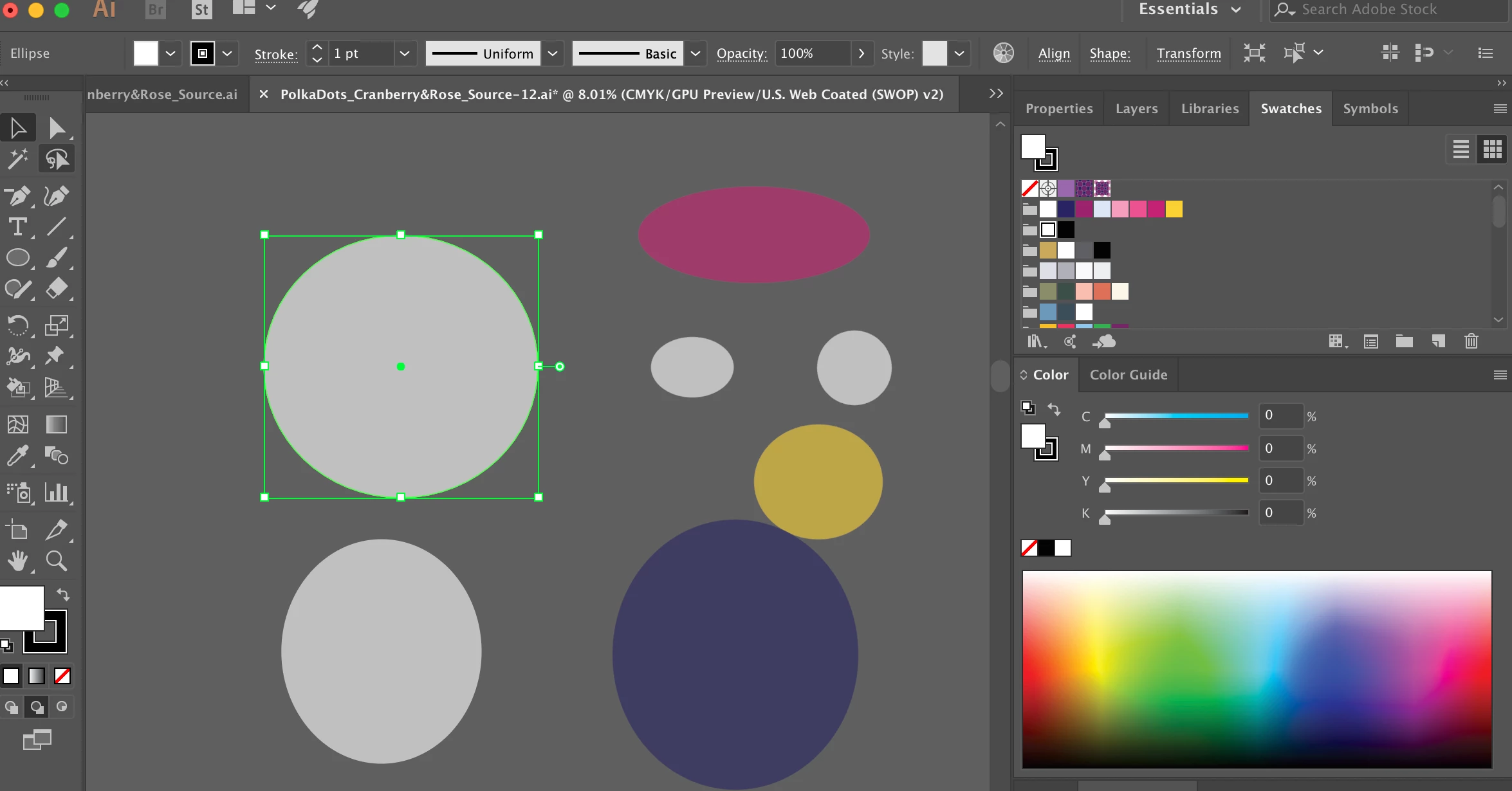Open the Essentials workspace switcher
The image size is (1512, 791).
tap(1189, 10)
